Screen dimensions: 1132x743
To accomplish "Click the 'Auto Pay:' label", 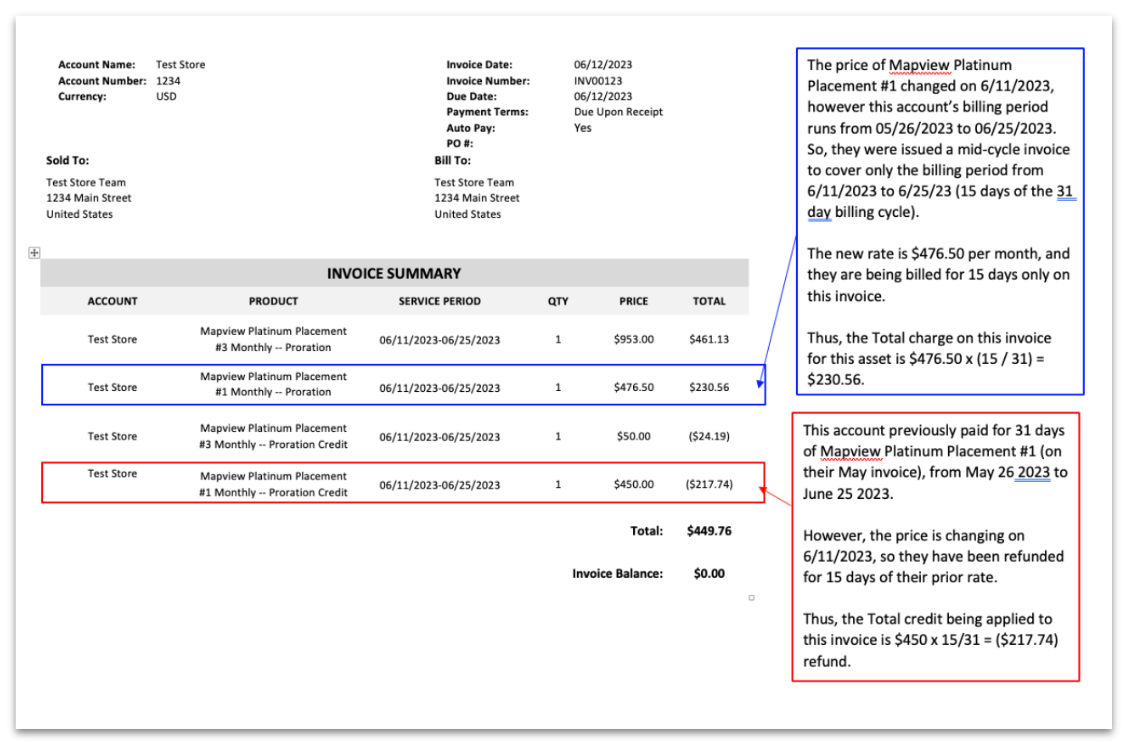I will point(471,128).
